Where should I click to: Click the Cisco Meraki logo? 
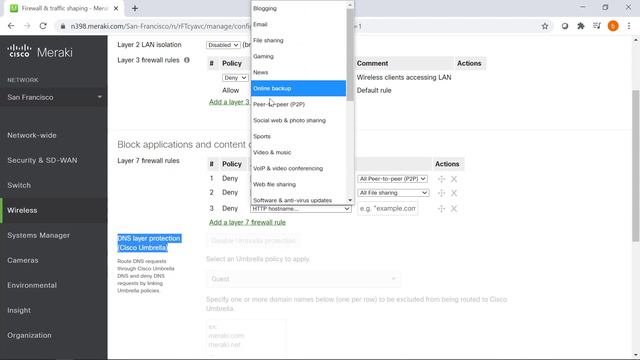40,52
